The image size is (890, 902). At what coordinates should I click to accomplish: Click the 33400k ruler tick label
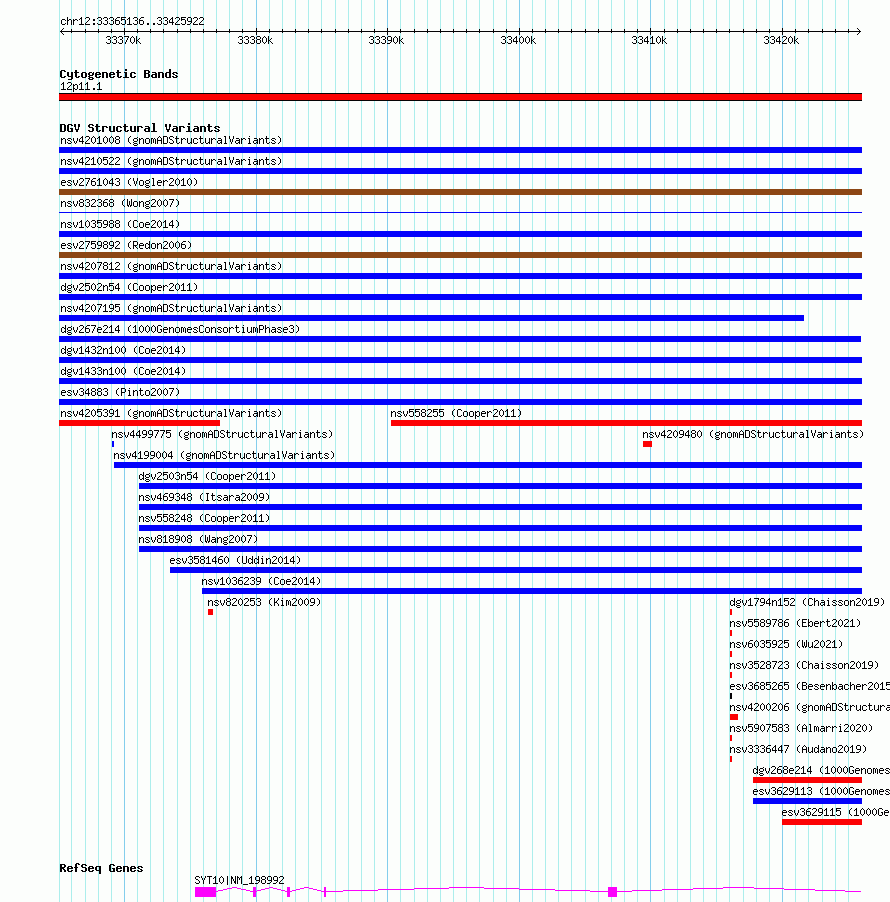pos(518,40)
